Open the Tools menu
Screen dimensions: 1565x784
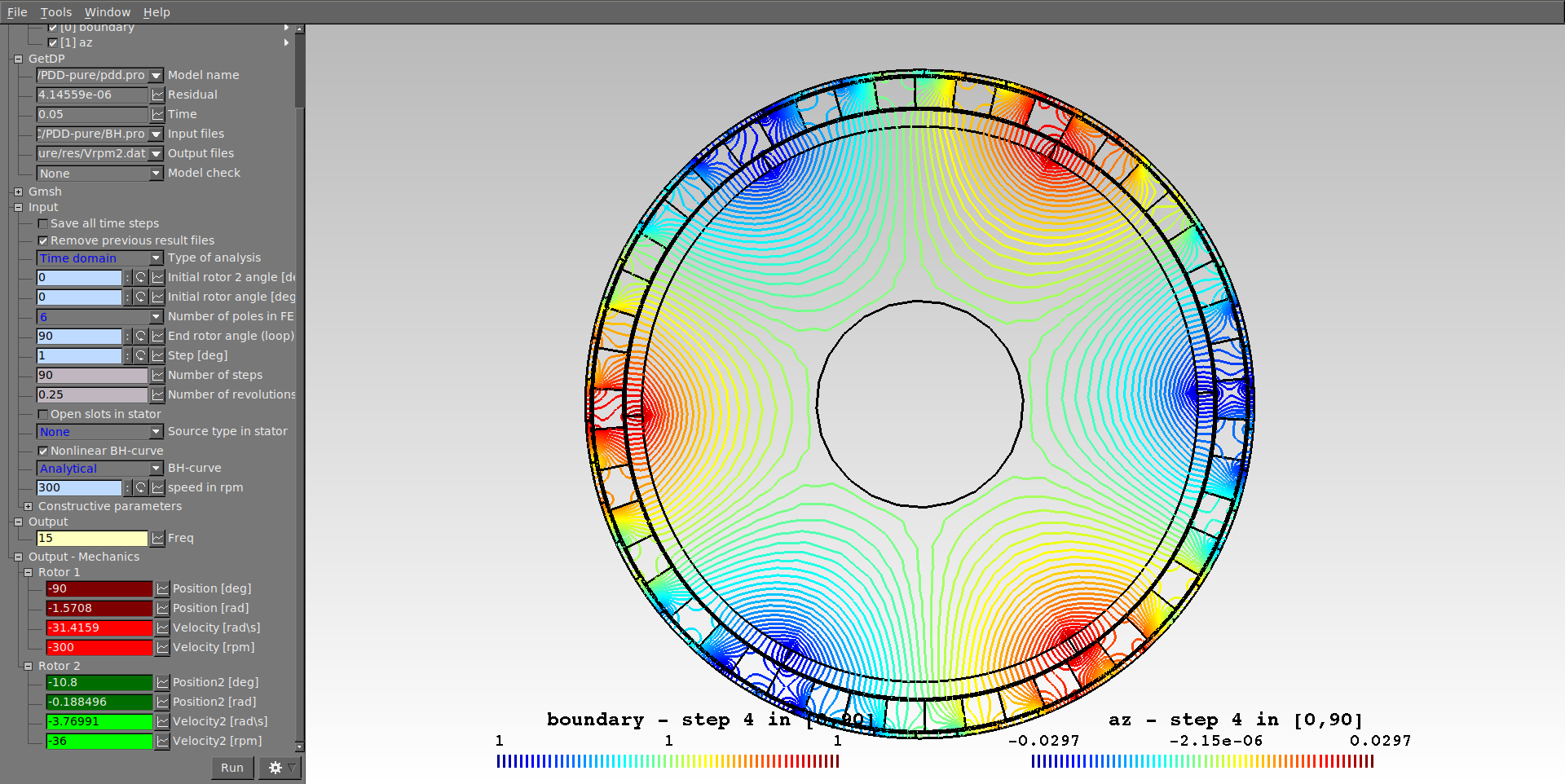pos(55,11)
